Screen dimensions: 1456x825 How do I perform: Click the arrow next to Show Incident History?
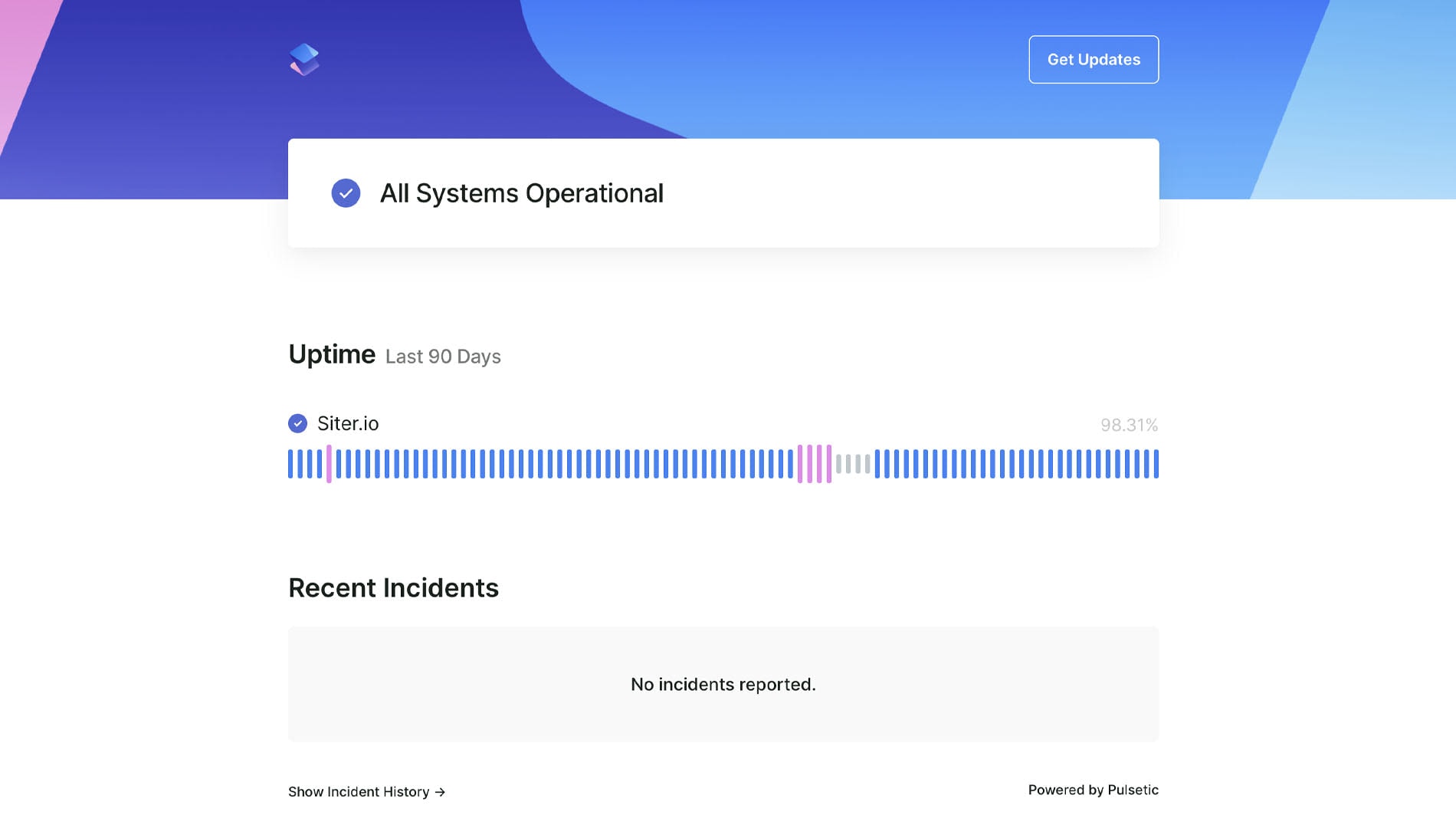pos(440,792)
